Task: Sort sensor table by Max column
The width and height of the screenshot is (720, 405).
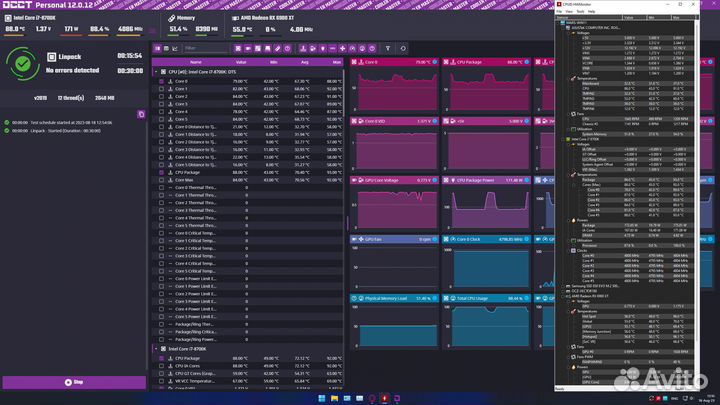Action: (337, 62)
